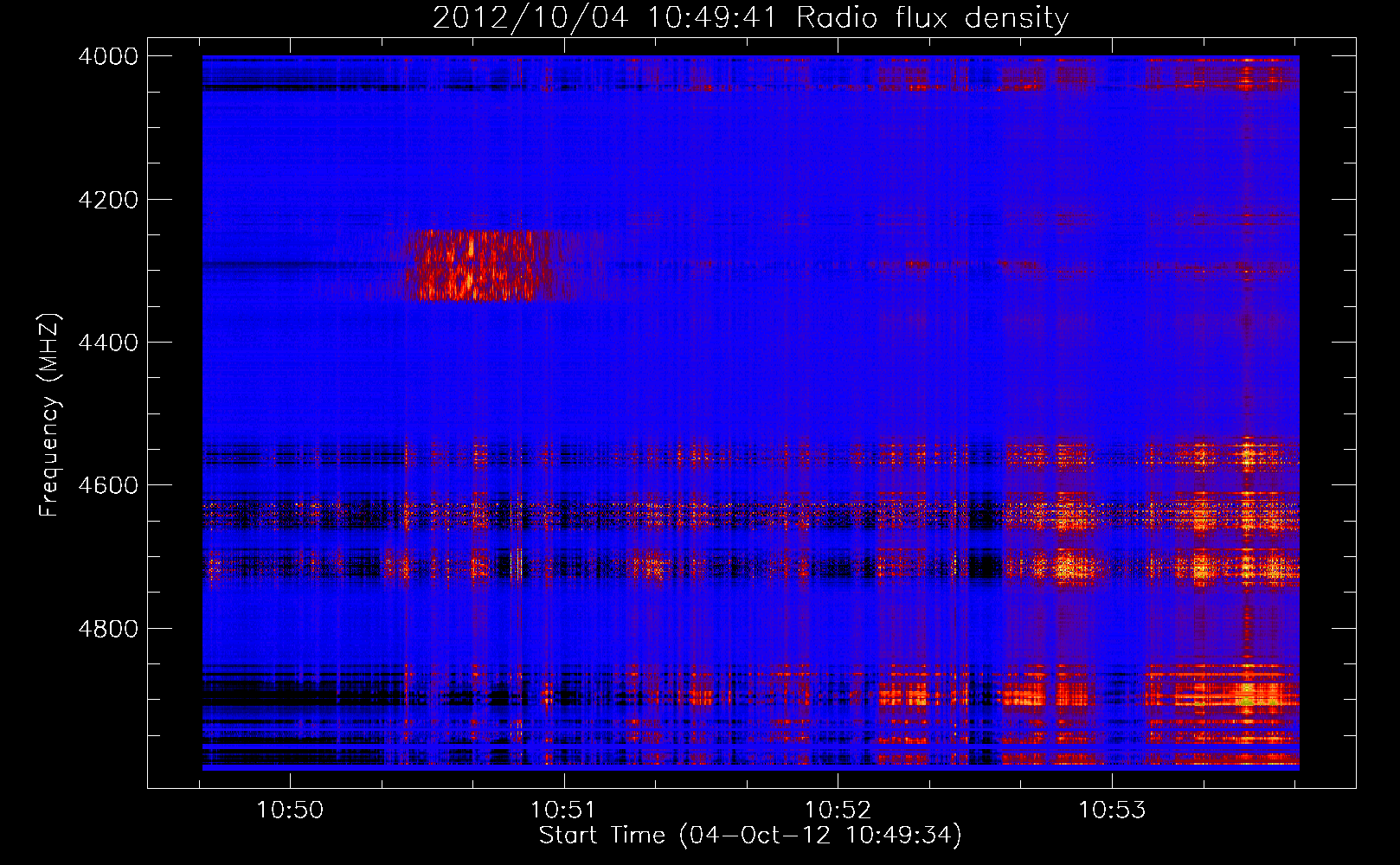Viewport: 1400px width, 865px height.
Task: Click the 10:50 time axis label
Action: click(x=290, y=810)
